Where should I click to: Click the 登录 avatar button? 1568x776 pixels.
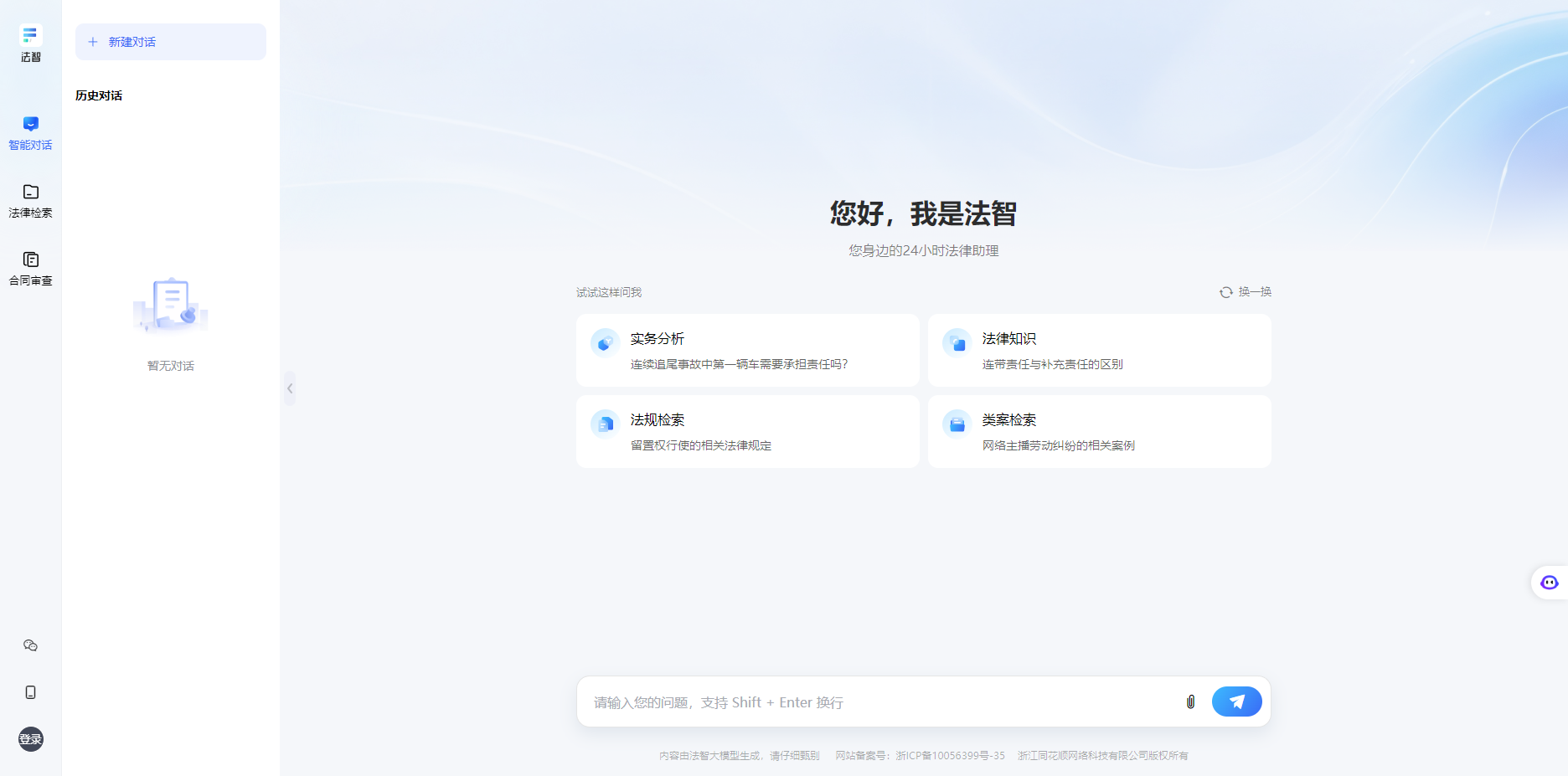[x=30, y=739]
